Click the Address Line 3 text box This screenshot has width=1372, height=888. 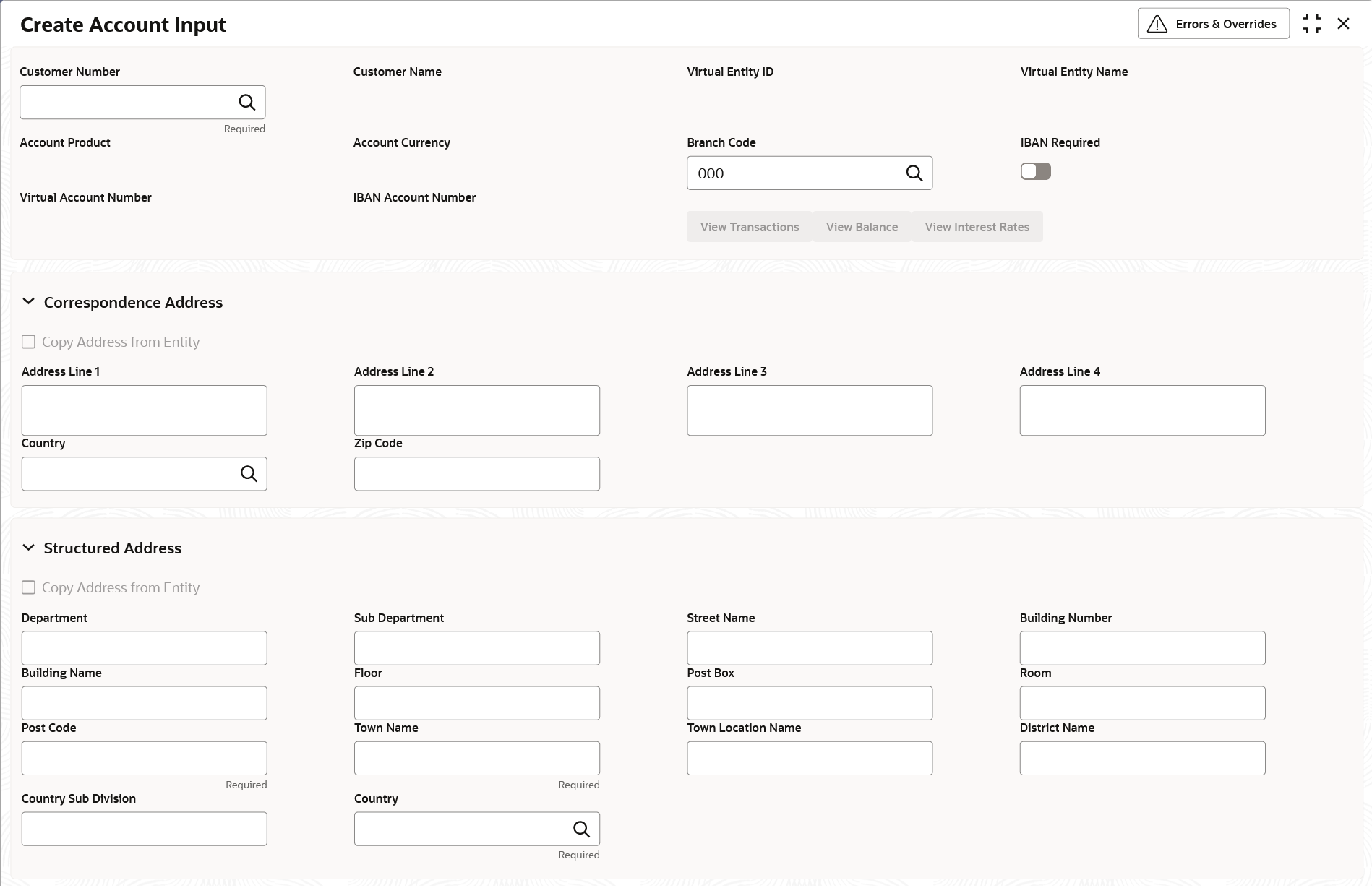point(810,410)
